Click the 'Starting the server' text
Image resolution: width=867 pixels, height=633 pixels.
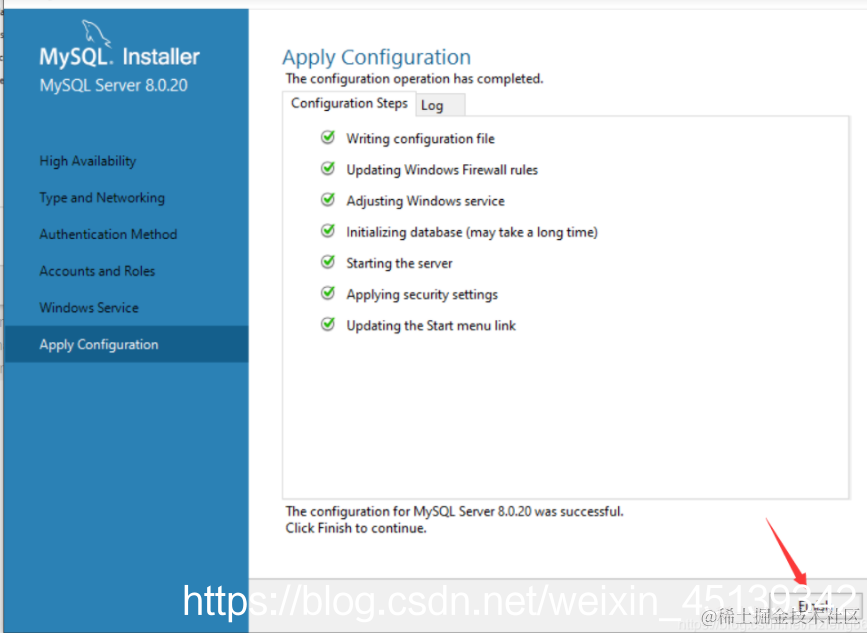click(x=399, y=263)
